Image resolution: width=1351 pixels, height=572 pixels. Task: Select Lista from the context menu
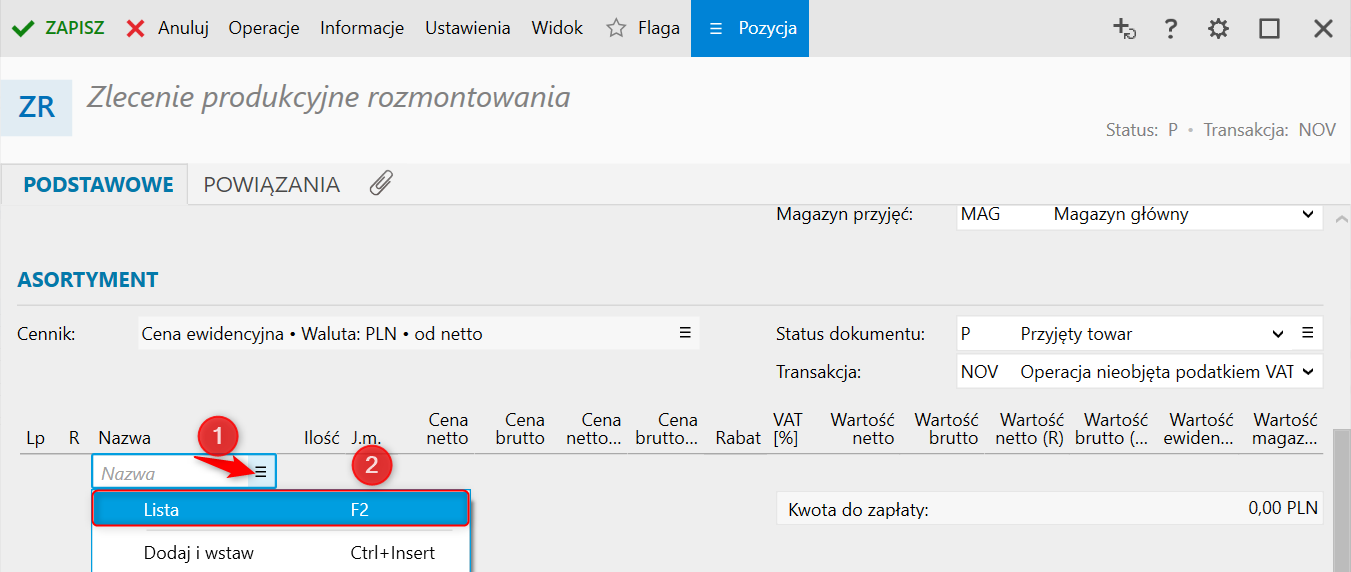click(x=280, y=509)
